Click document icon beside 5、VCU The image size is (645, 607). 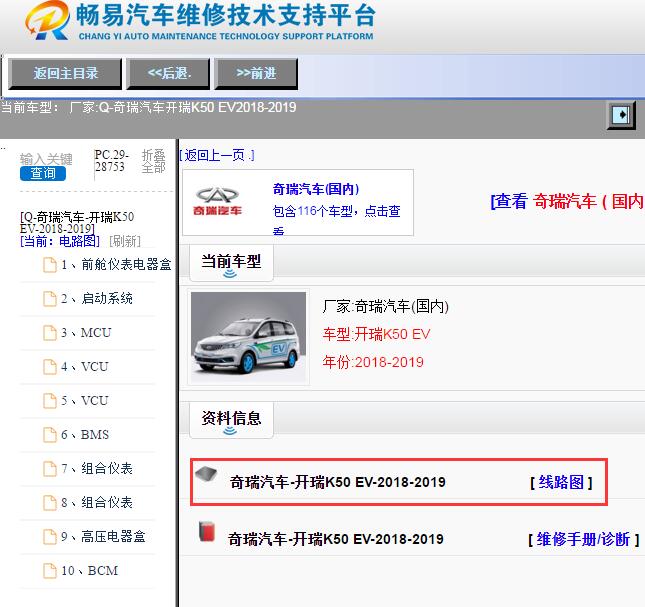click(50, 401)
